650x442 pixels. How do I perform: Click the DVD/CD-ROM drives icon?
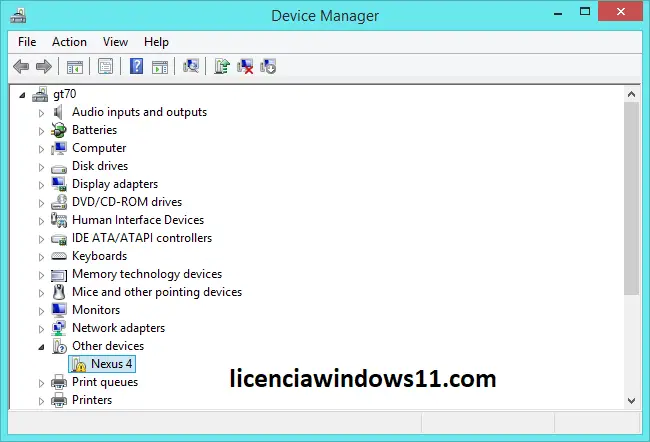(59, 202)
